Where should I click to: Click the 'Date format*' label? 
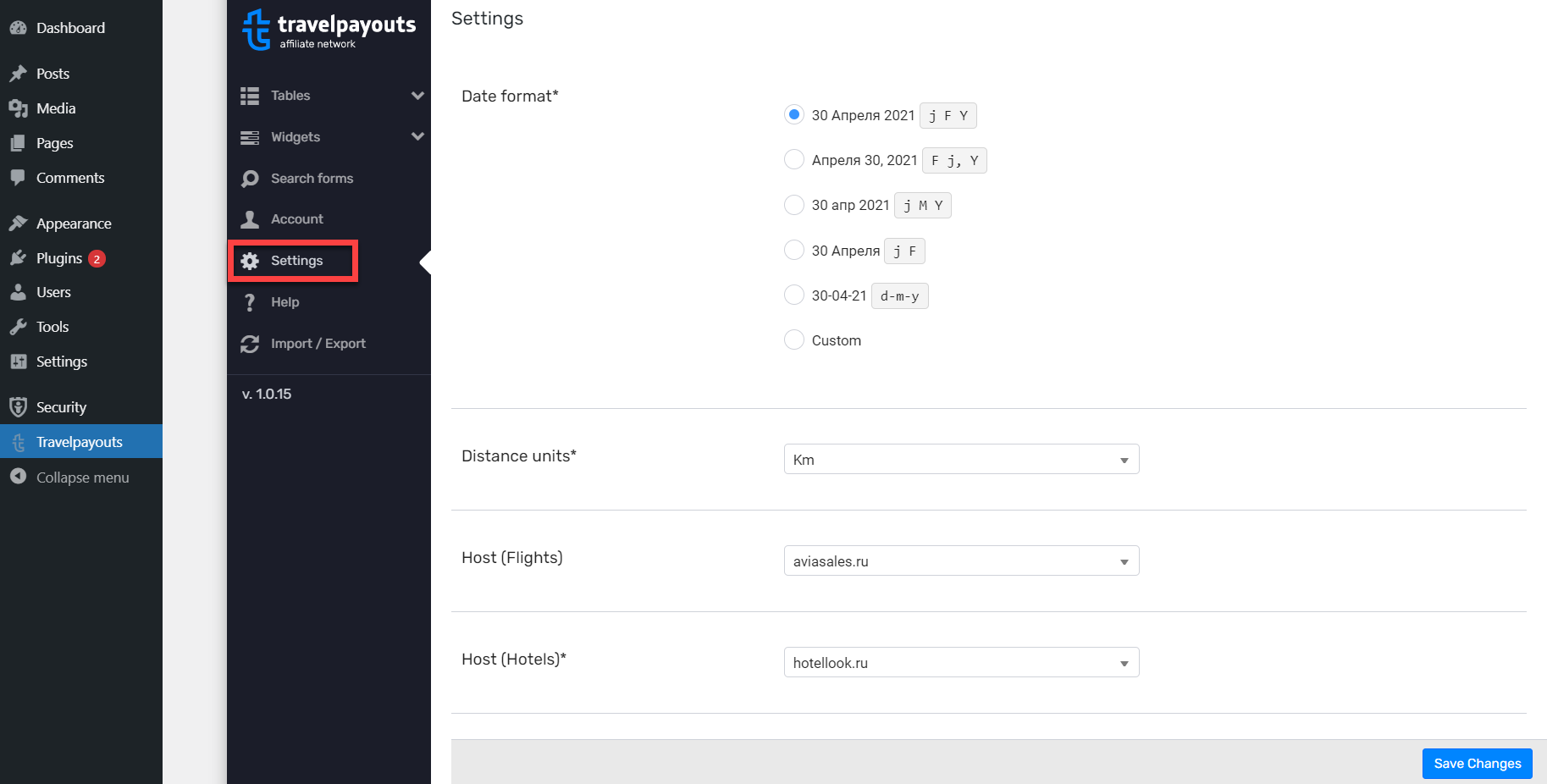pos(510,97)
